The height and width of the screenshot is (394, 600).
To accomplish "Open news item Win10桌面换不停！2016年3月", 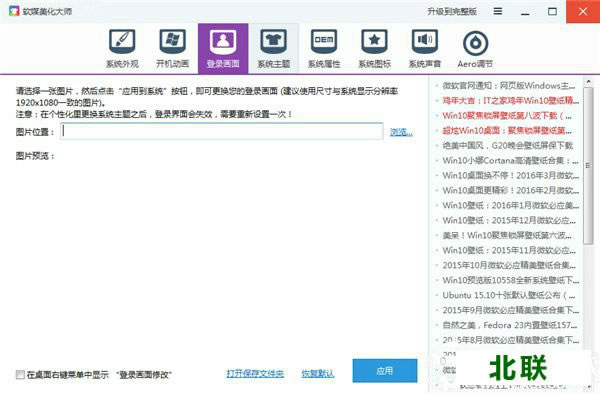I will 510,175.
